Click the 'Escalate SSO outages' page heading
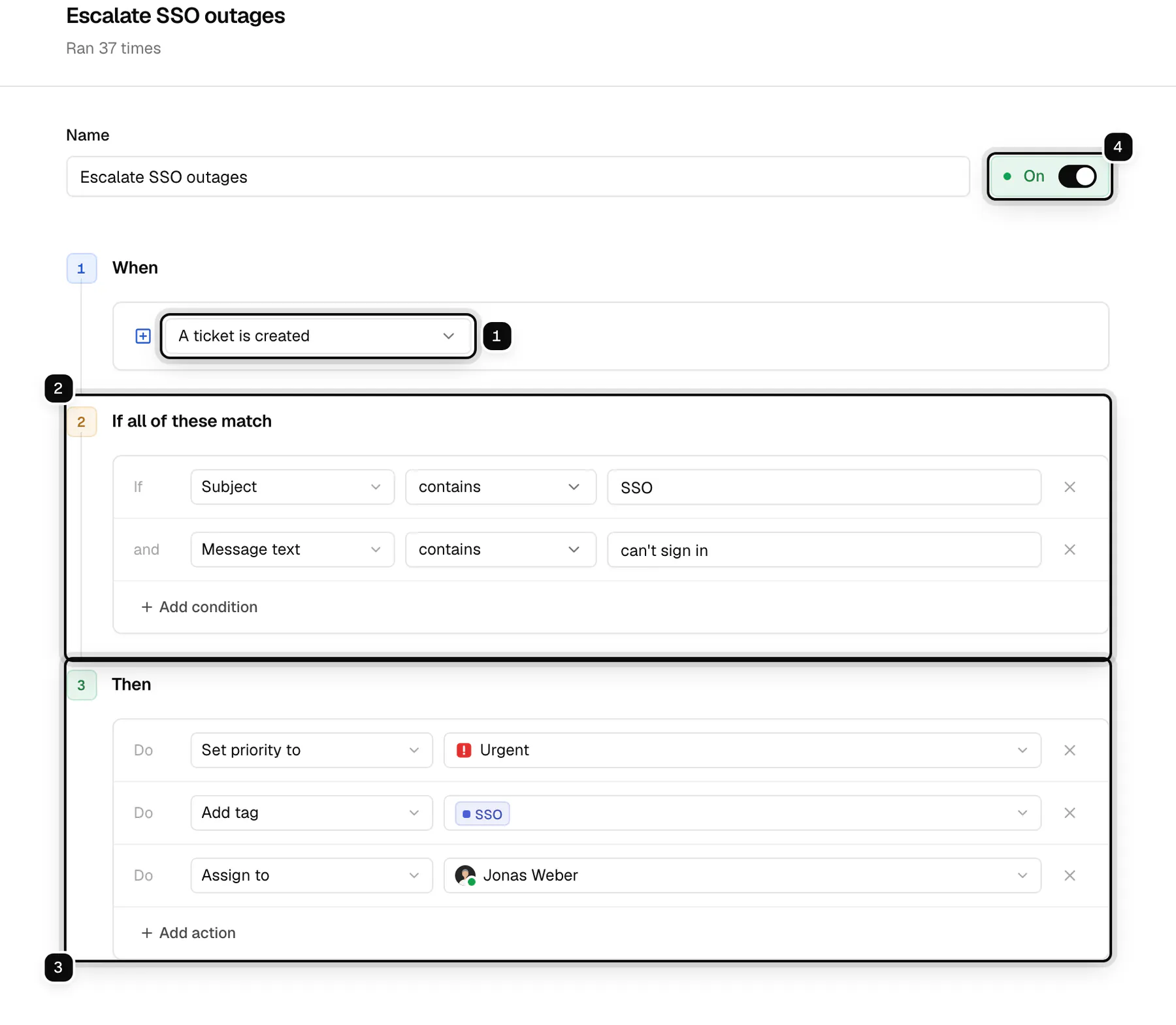This screenshot has width=1176, height=1025. coord(176,16)
